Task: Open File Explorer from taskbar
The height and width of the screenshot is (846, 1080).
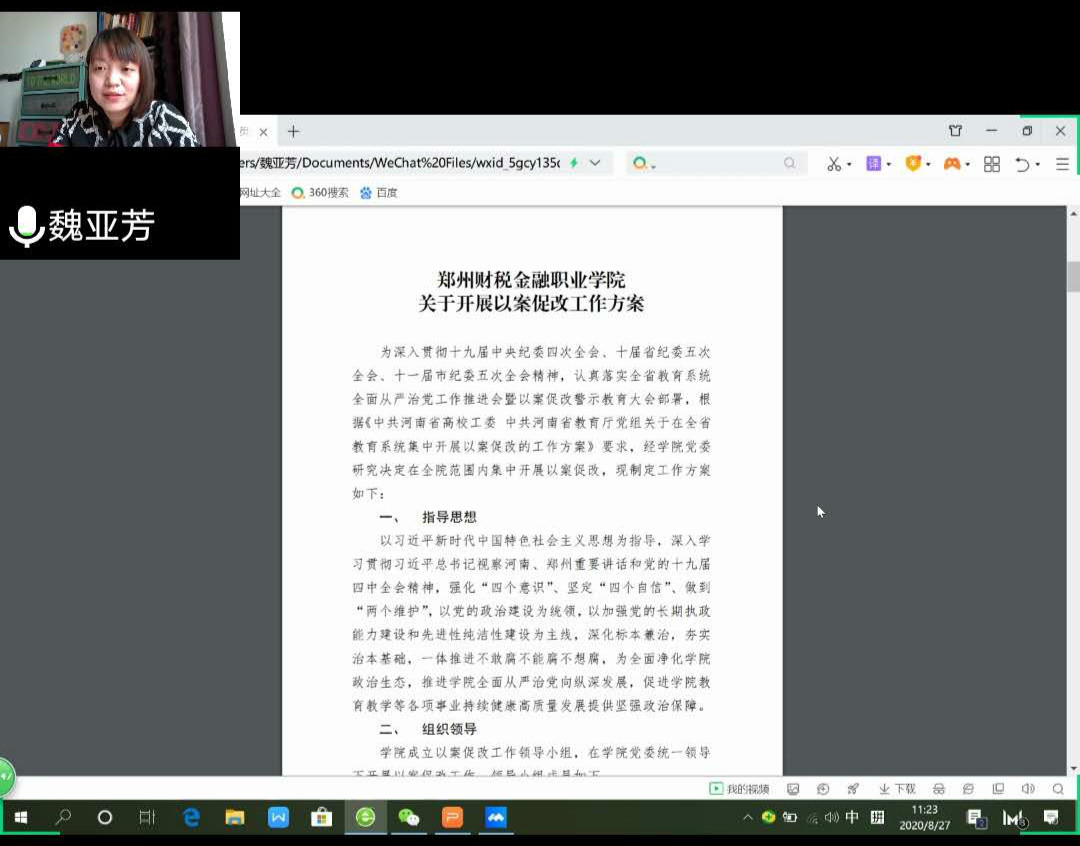Action: pyautogui.click(x=235, y=818)
